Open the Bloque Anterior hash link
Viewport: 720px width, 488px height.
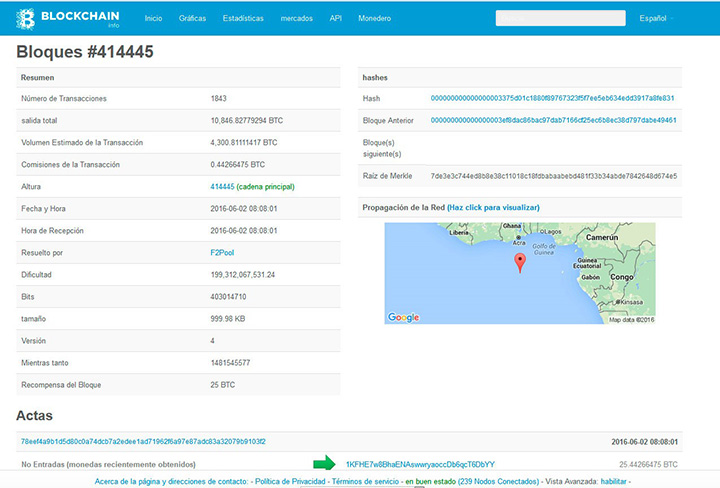(553, 120)
